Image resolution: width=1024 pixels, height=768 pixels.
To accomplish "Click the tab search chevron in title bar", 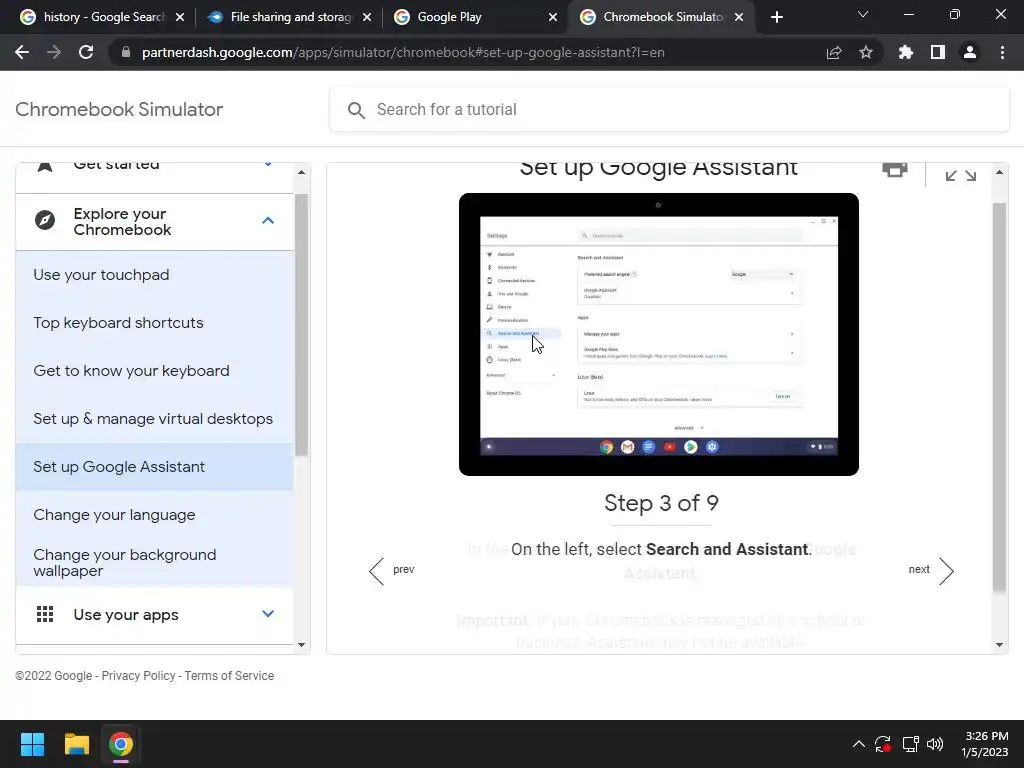I will pos(863,14).
